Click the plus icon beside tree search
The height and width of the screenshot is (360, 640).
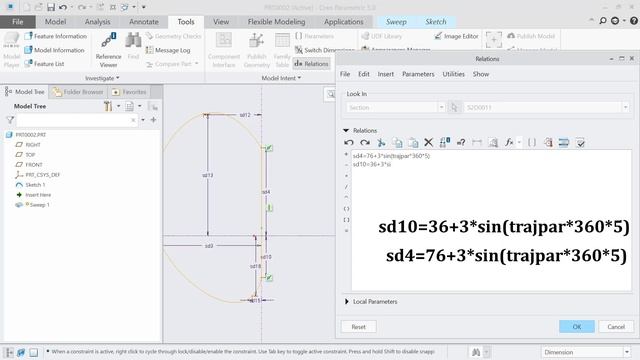(x=153, y=120)
